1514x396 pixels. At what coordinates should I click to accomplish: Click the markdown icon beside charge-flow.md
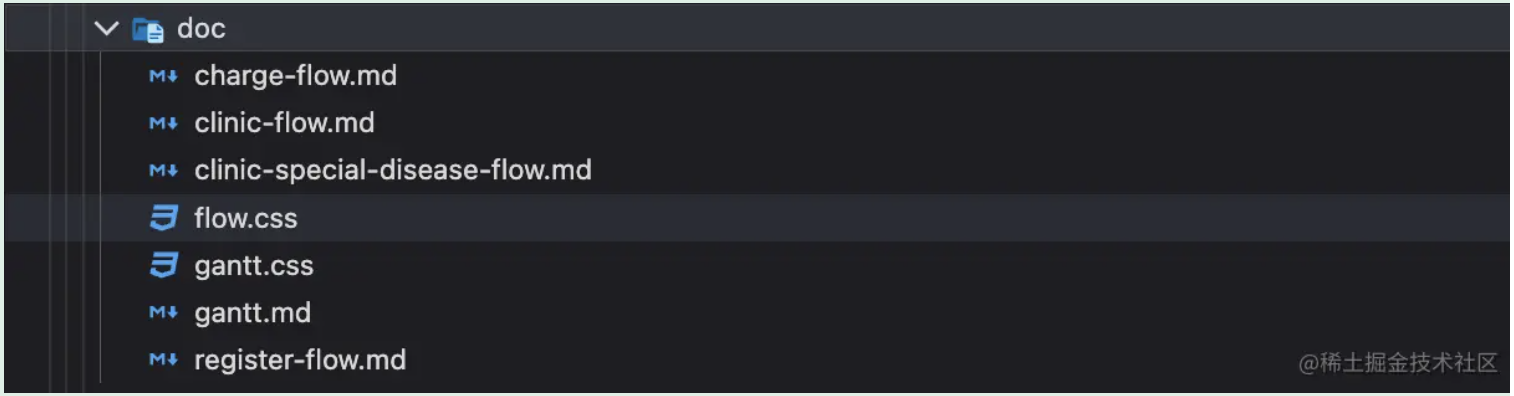(163, 76)
